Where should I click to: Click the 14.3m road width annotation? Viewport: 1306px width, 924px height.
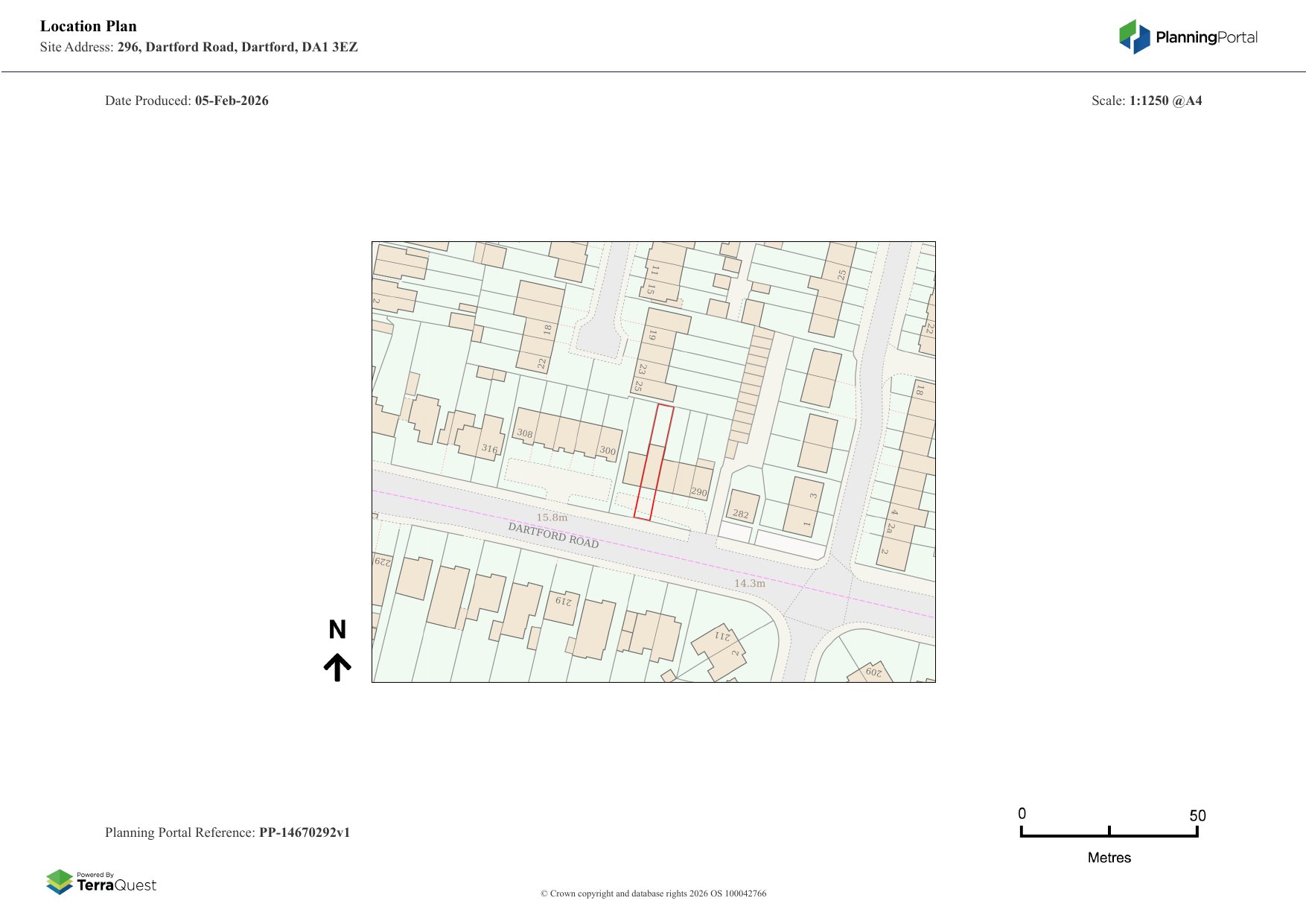(x=751, y=584)
